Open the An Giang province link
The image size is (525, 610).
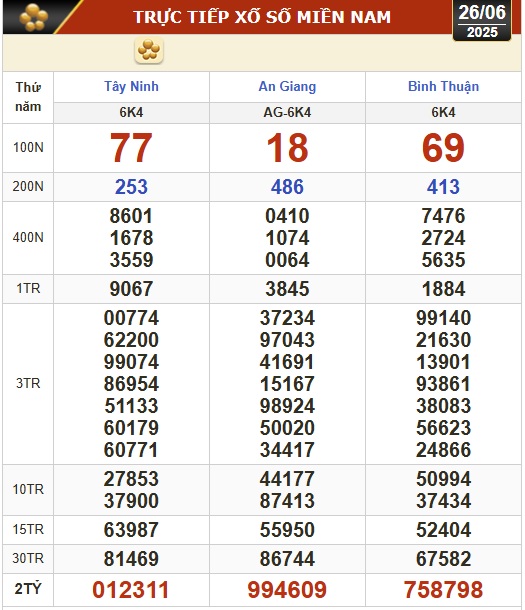(287, 86)
